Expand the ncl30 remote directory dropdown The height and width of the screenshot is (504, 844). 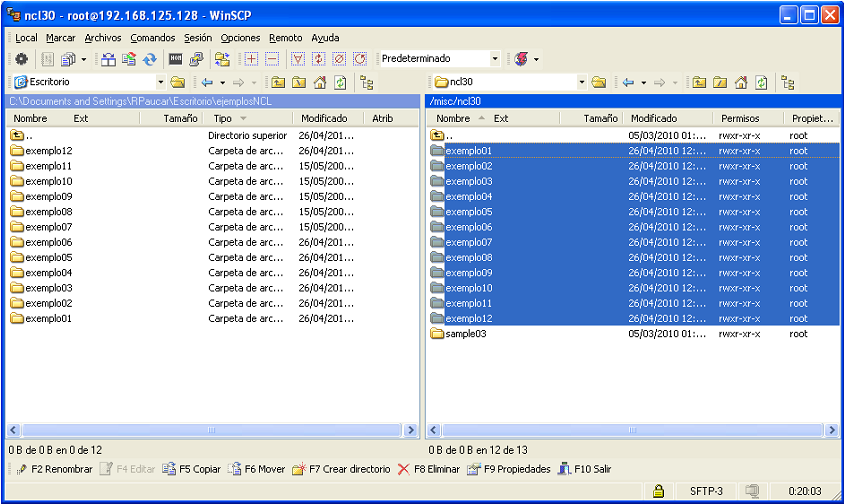581,82
